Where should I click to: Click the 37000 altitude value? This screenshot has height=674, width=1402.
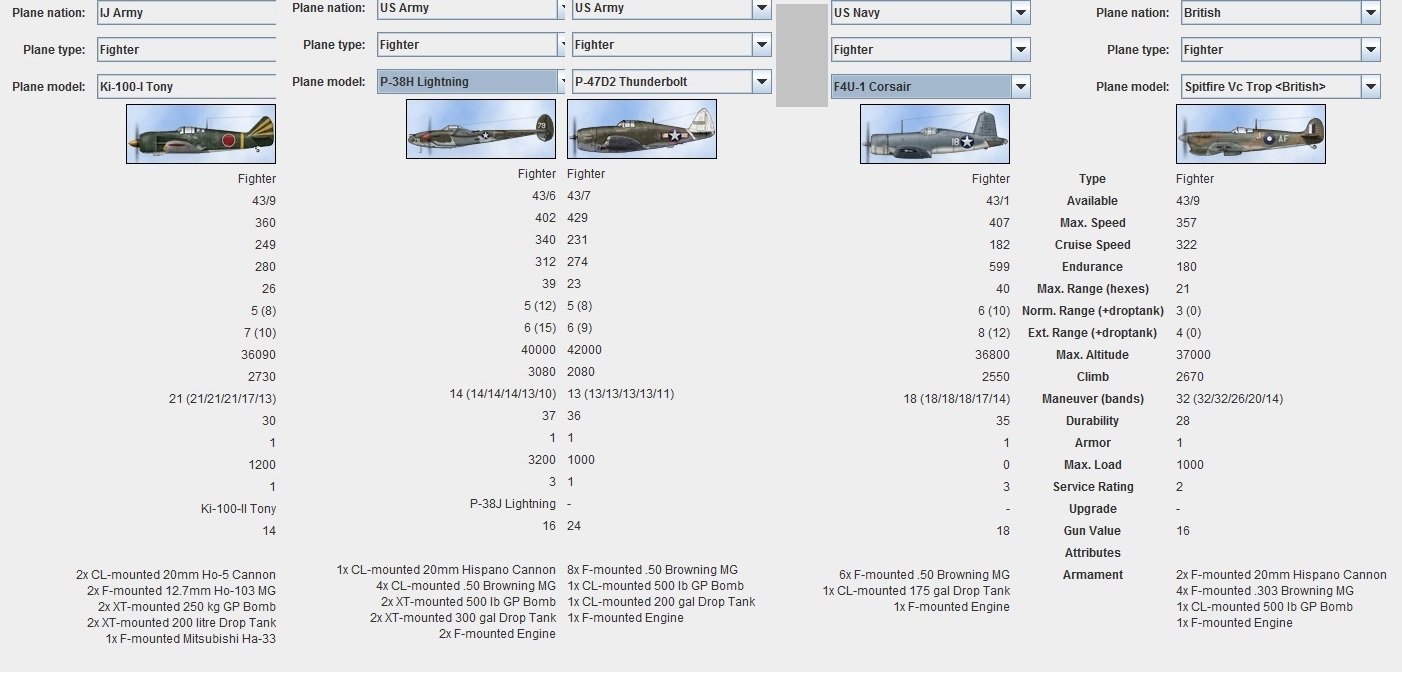point(1194,355)
